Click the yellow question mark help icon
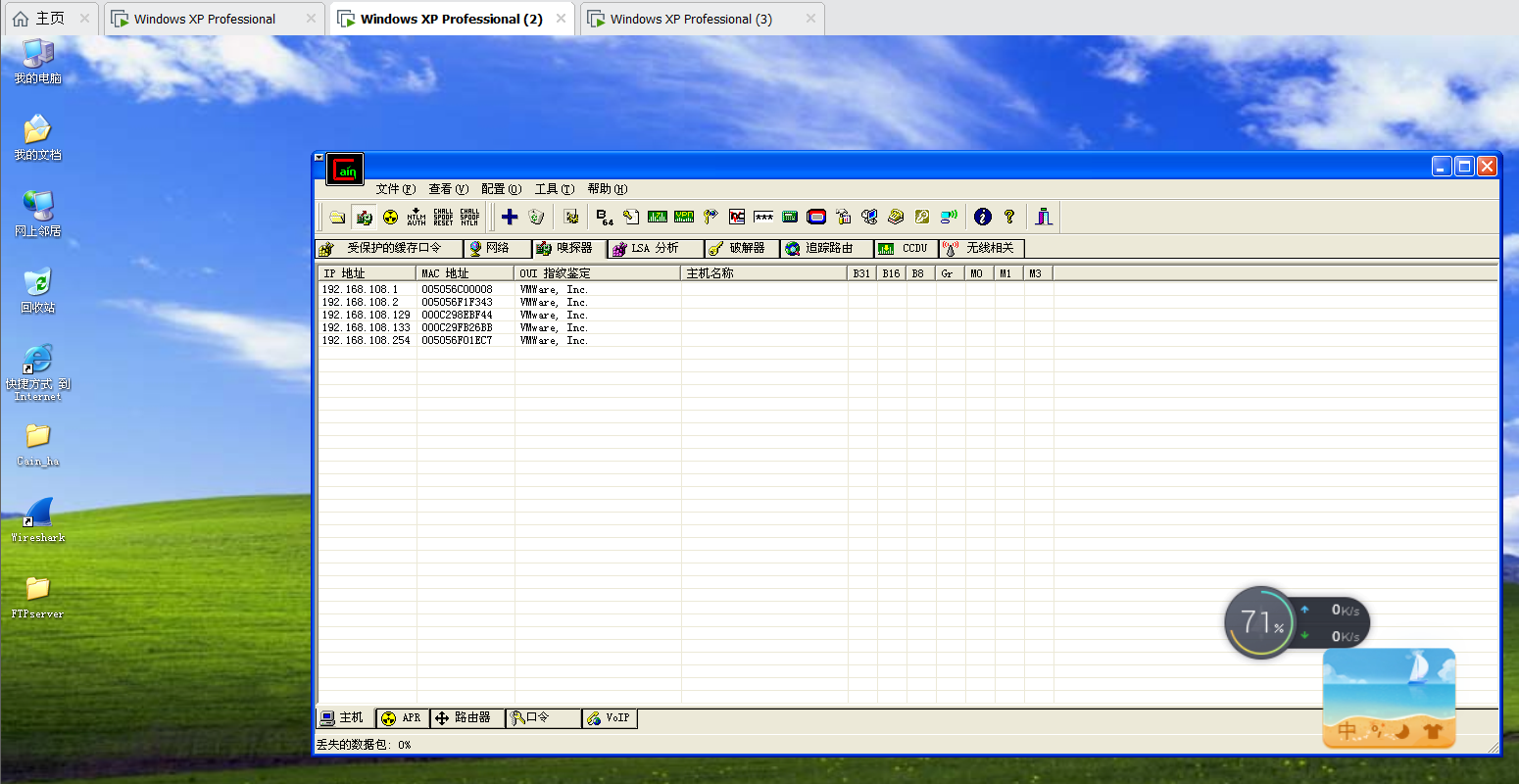1519x784 pixels. click(1009, 217)
